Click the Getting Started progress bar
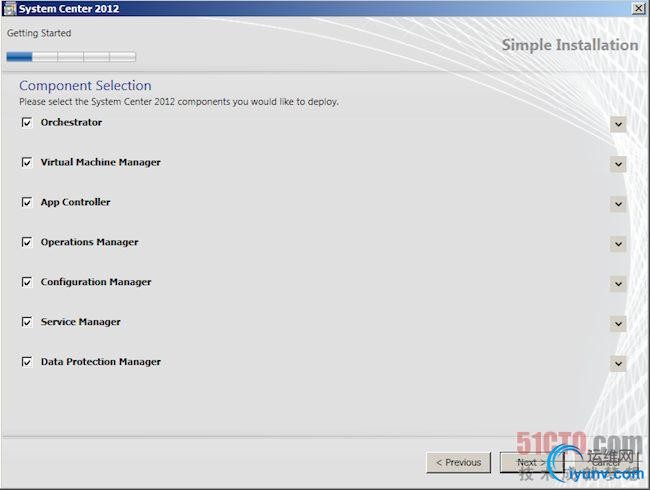 pyautogui.click(x=71, y=57)
